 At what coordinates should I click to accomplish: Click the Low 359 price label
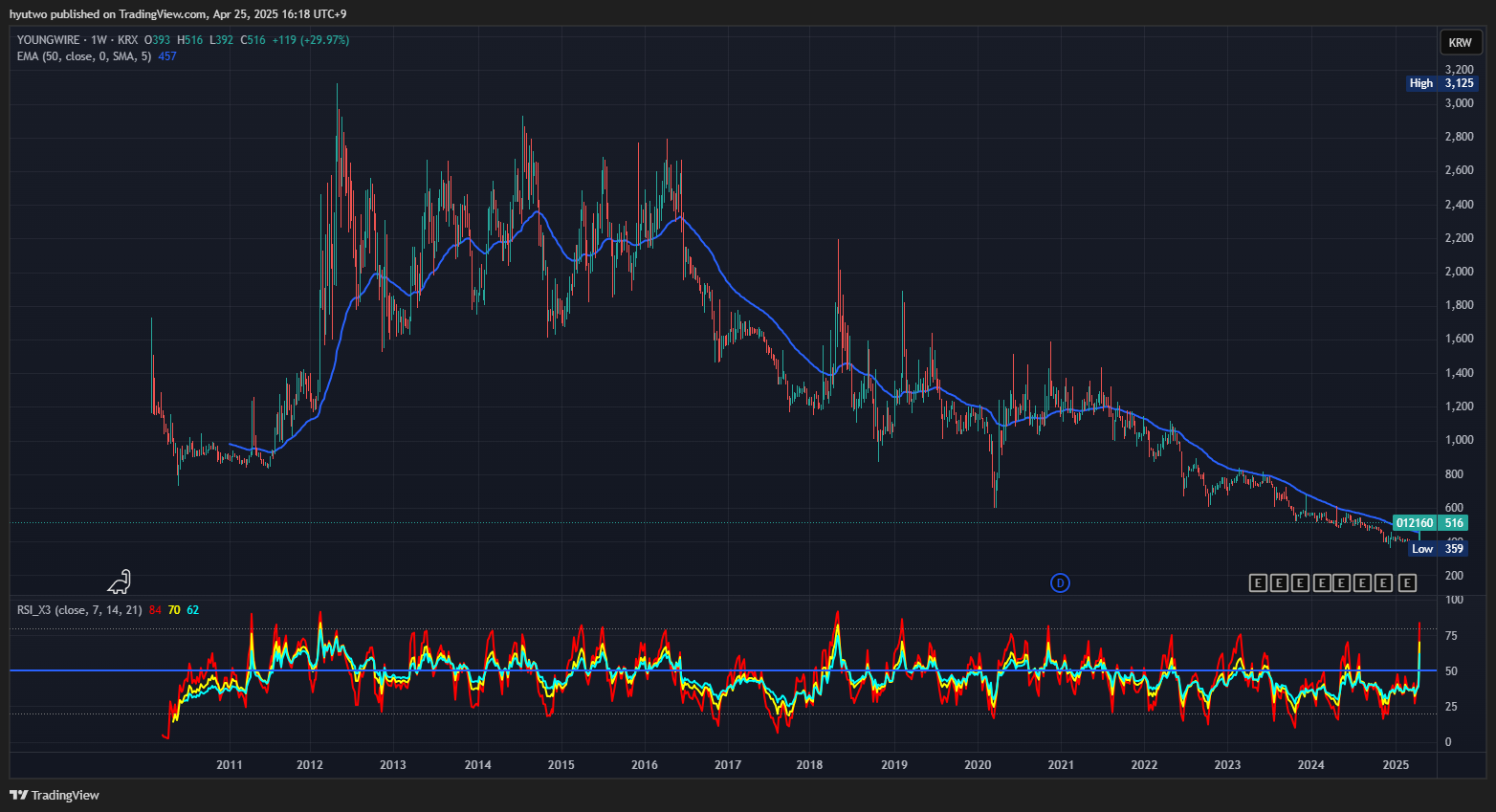pos(1438,549)
